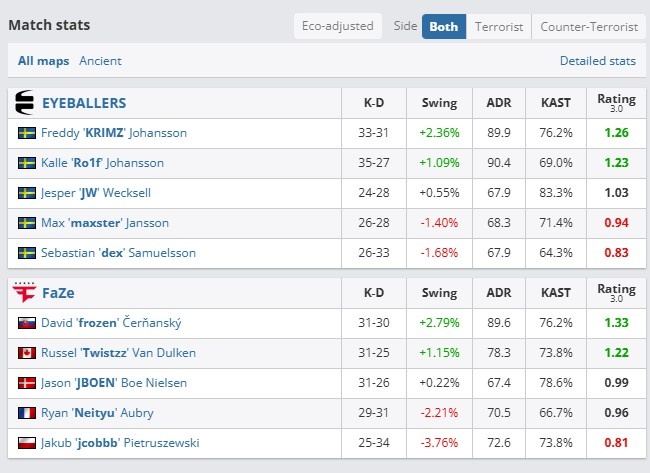Open the Ancient map tab
650x473 pixels.
(x=100, y=61)
